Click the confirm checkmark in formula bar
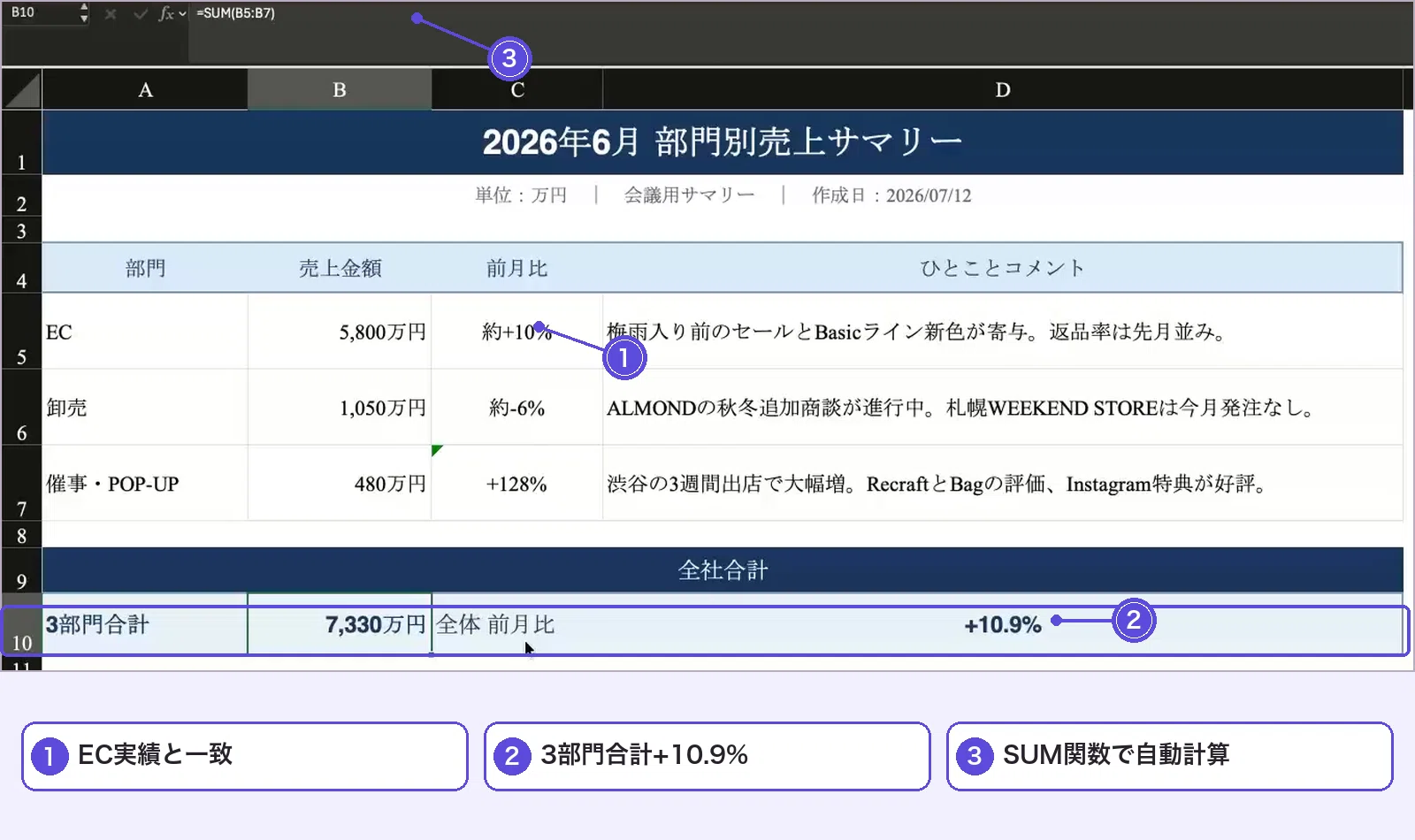This screenshot has width=1415, height=840. [x=140, y=14]
